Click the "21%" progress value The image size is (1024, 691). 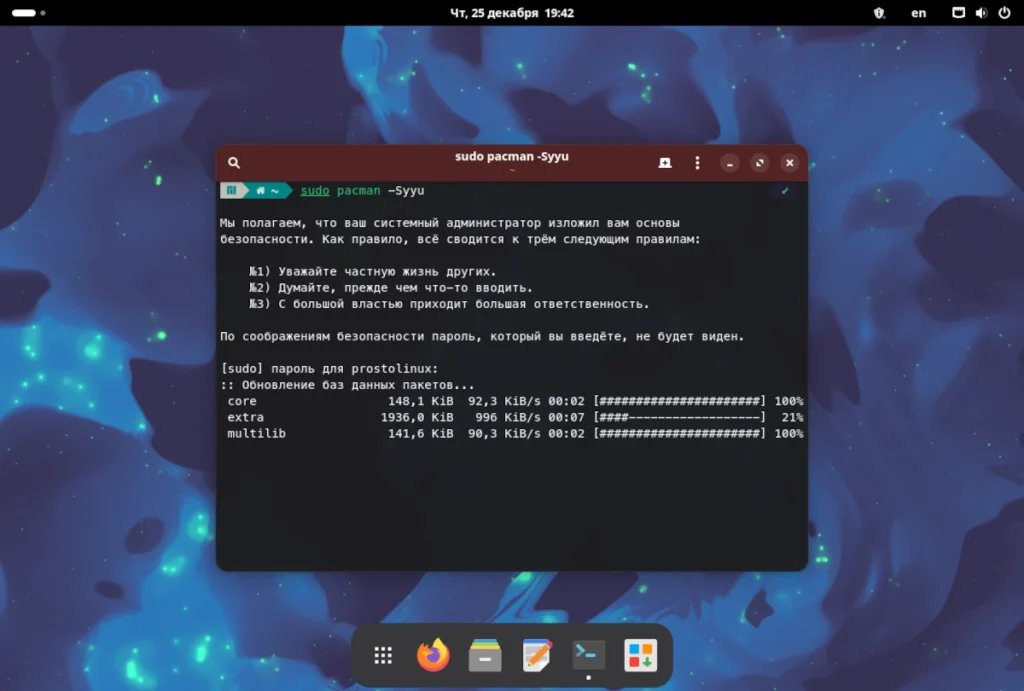[x=792, y=417]
